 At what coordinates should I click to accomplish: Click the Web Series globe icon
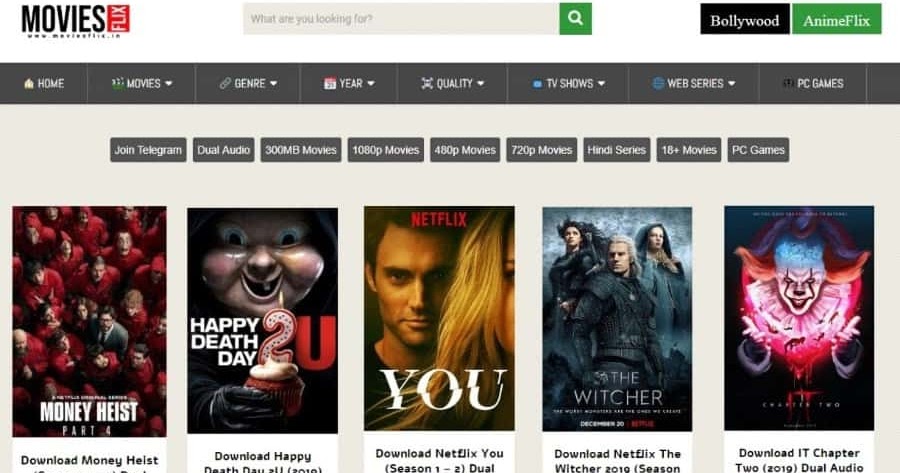click(x=658, y=83)
